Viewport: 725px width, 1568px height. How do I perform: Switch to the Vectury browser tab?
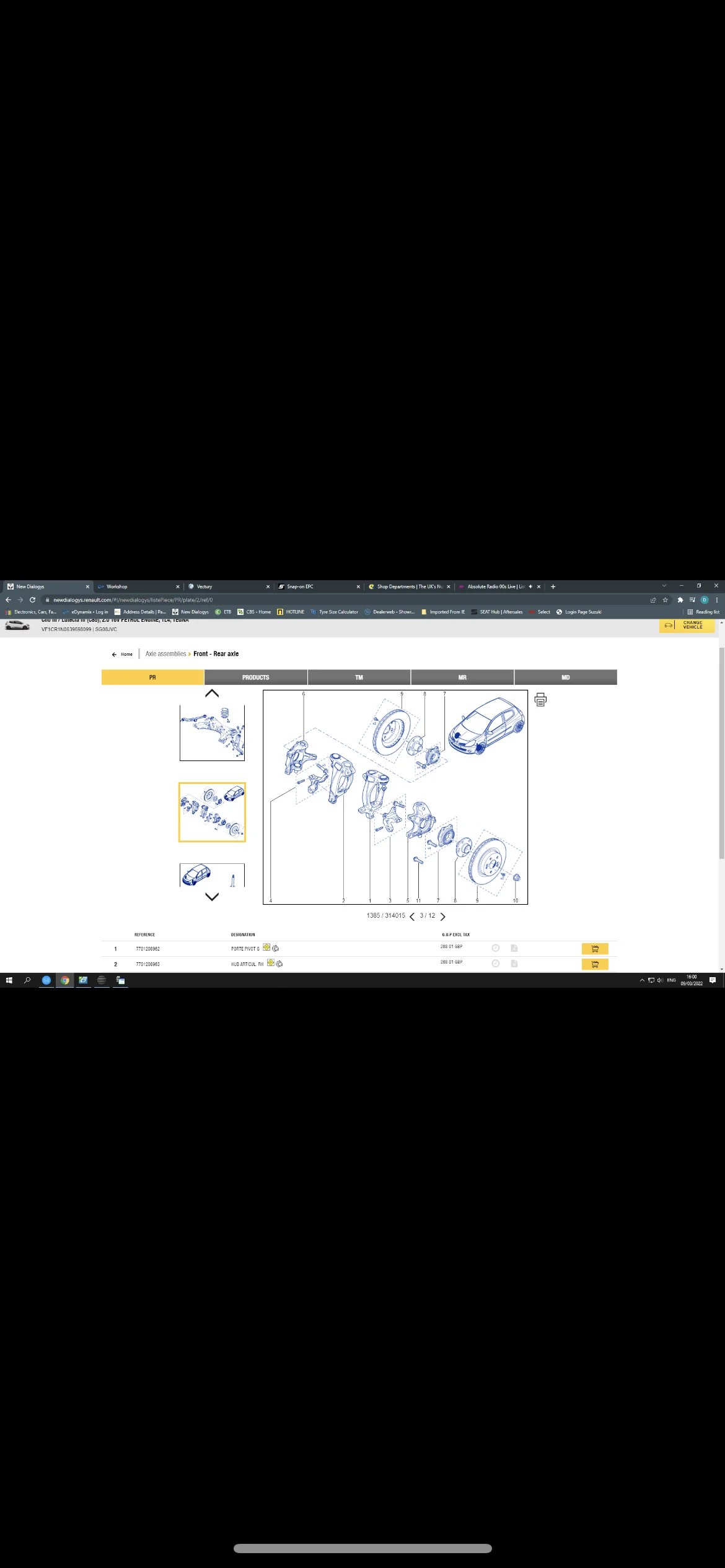[x=228, y=586]
